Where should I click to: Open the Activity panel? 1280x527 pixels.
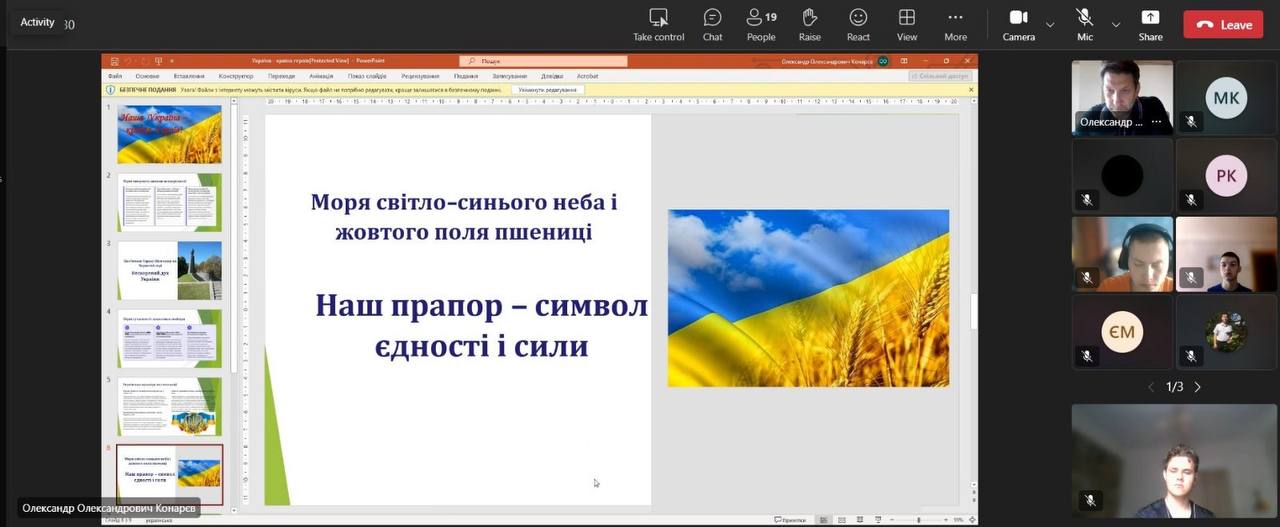tap(38, 22)
